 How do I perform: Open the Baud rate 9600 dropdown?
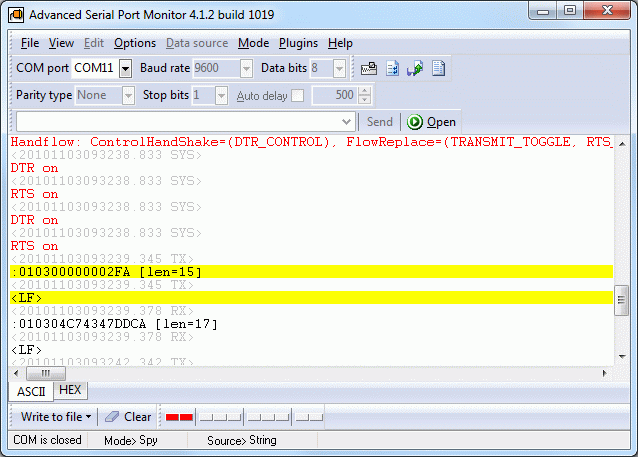coord(246,68)
